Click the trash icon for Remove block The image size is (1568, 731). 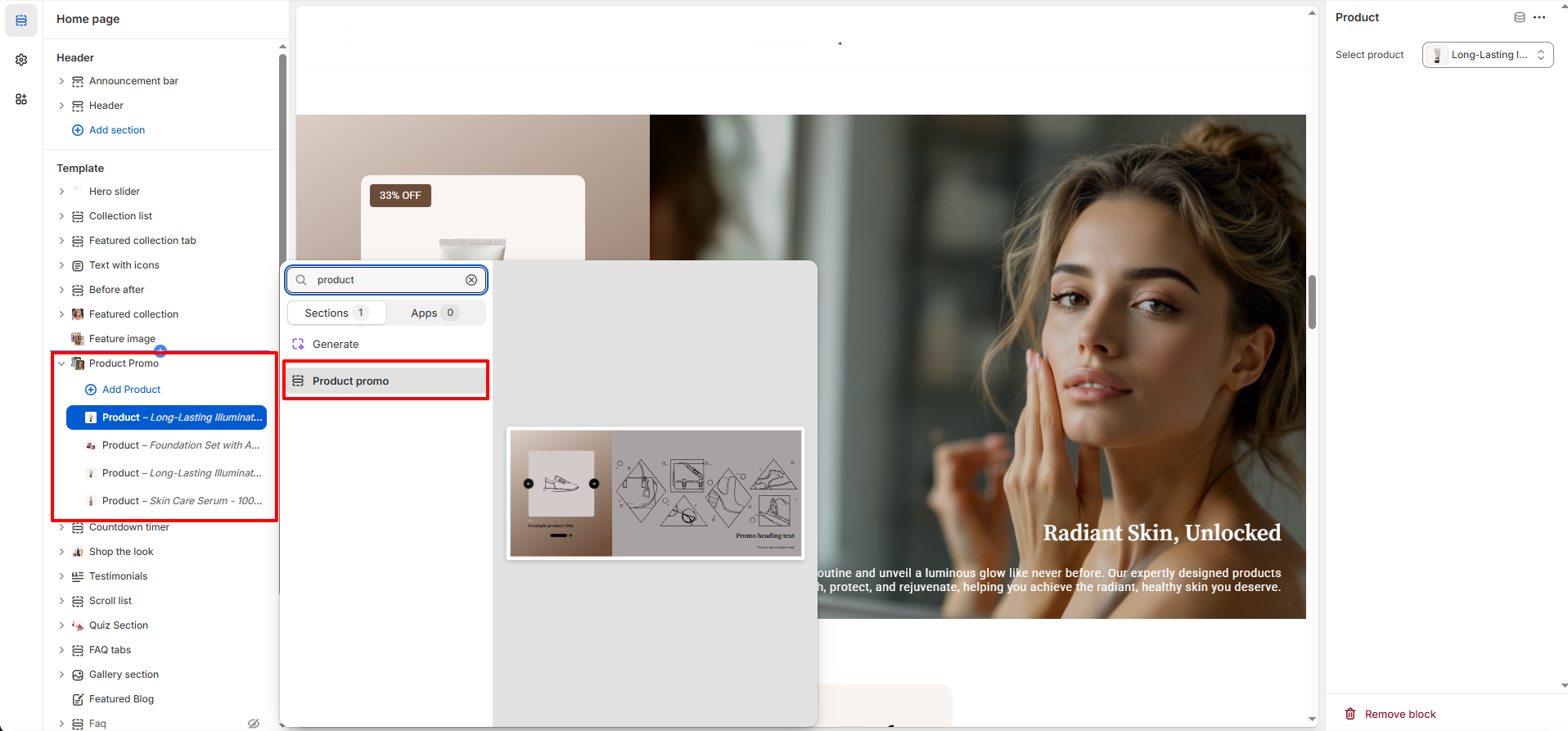point(1350,714)
